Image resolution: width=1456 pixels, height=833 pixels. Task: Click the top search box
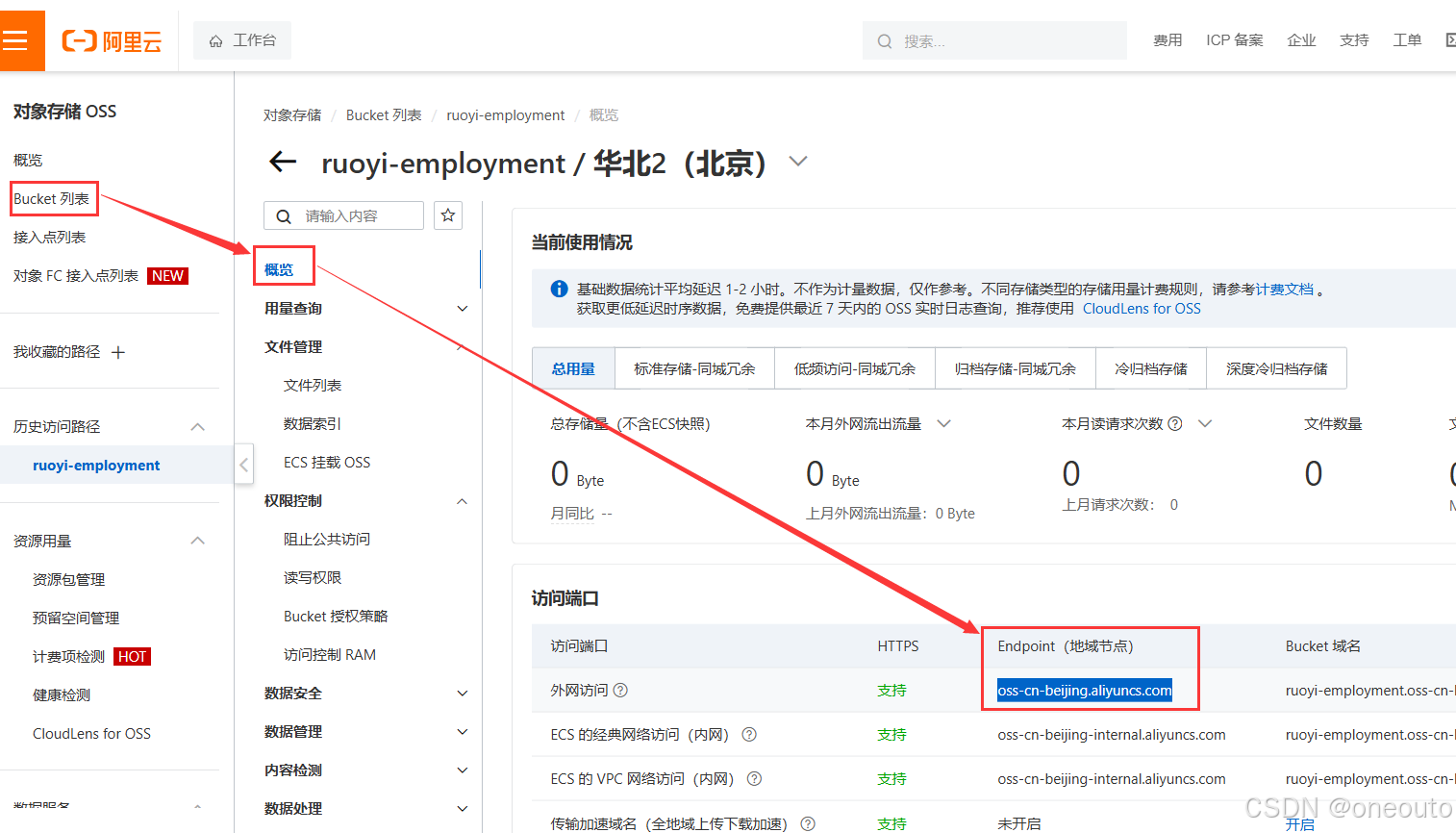point(994,41)
